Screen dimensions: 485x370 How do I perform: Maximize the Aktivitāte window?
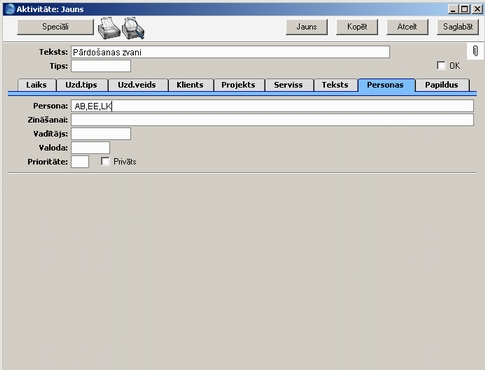coord(465,9)
